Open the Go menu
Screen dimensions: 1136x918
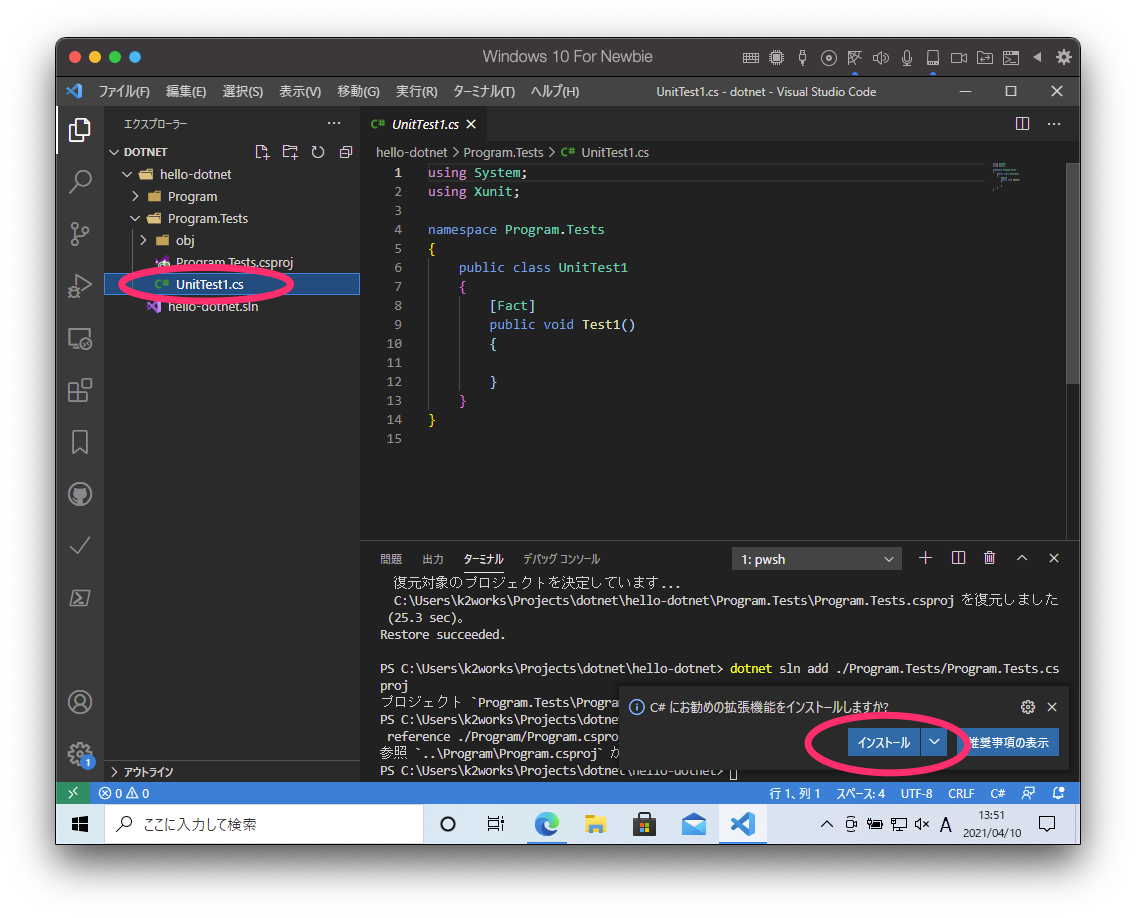point(359,92)
